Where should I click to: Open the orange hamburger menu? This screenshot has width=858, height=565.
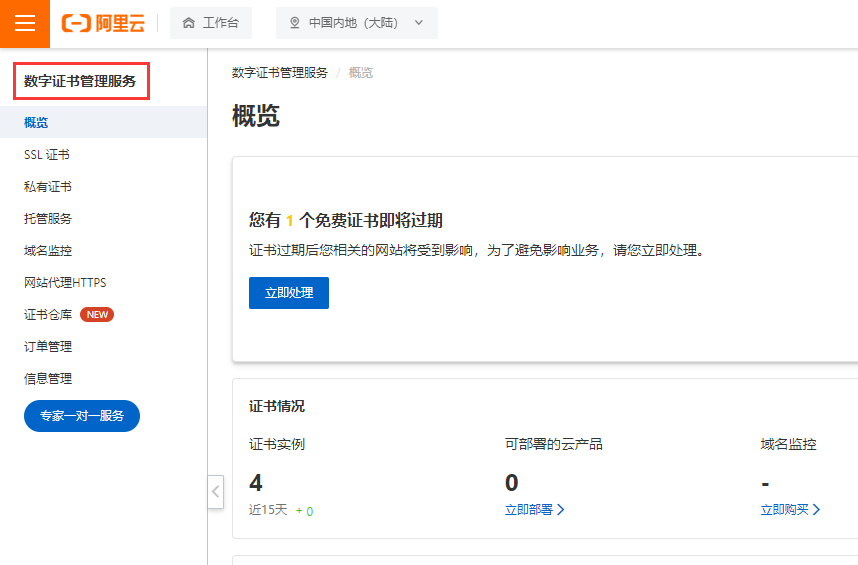(25, 24)
